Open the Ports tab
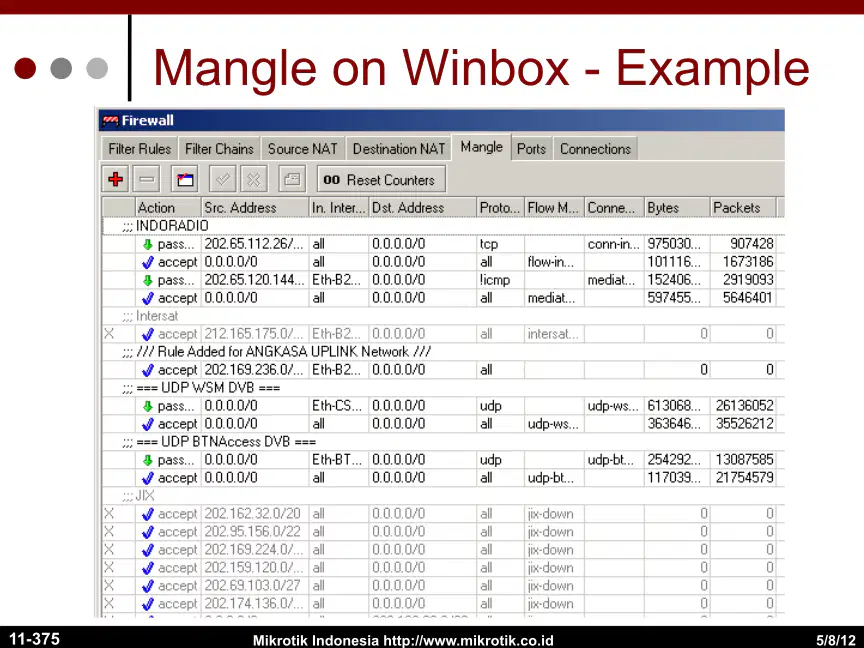This screenshot has height=648, width=864. coord(531,149)
